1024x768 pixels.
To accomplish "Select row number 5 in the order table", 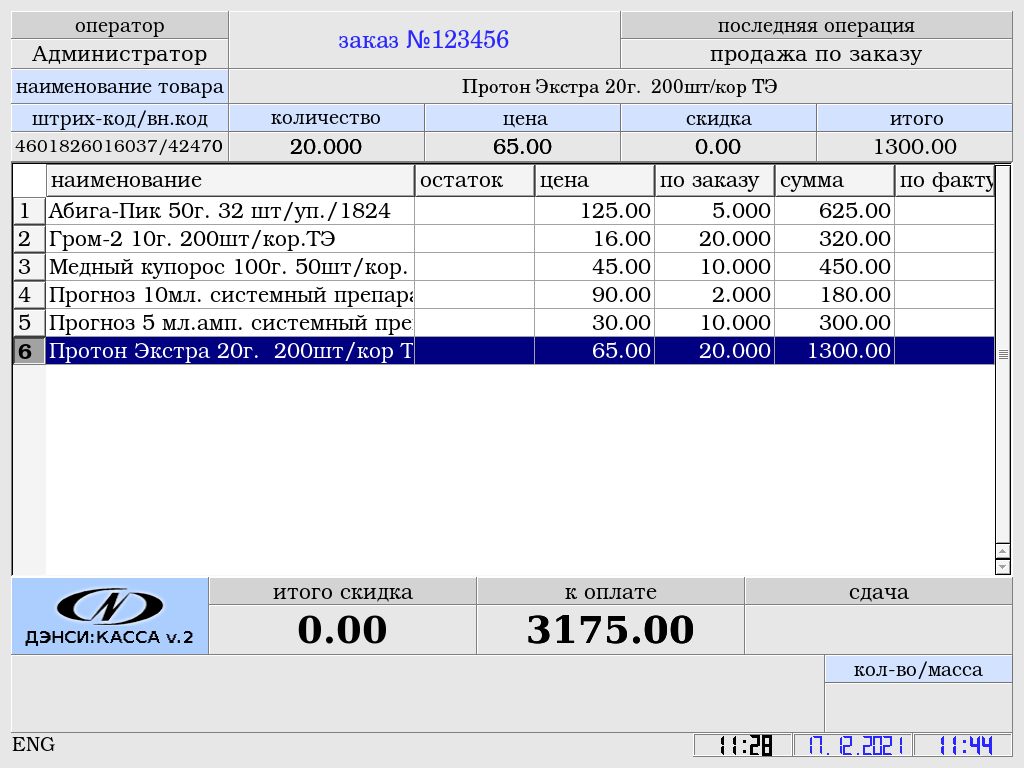I will click(29, 323).
